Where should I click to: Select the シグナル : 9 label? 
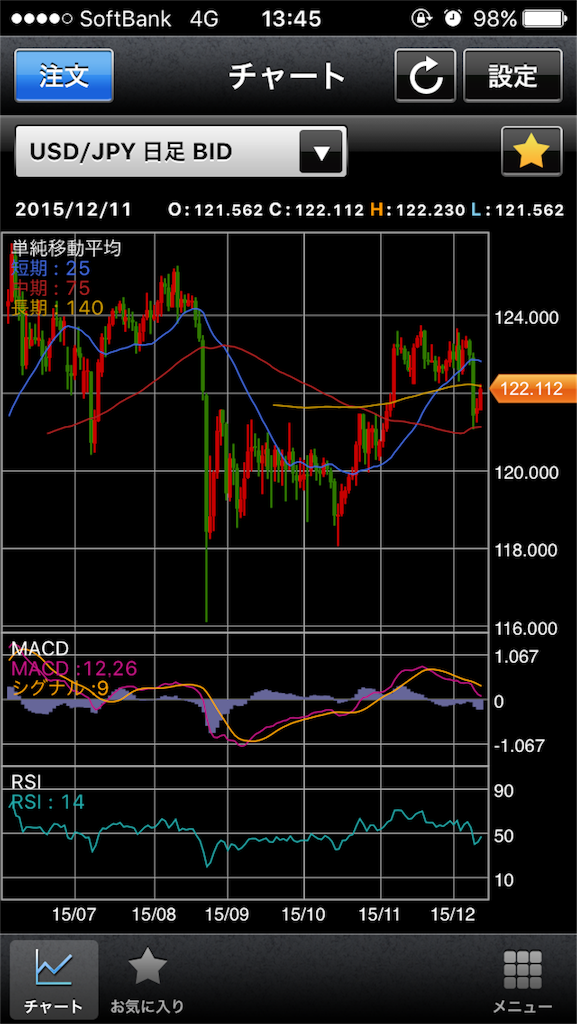click(x=60, y=688)
